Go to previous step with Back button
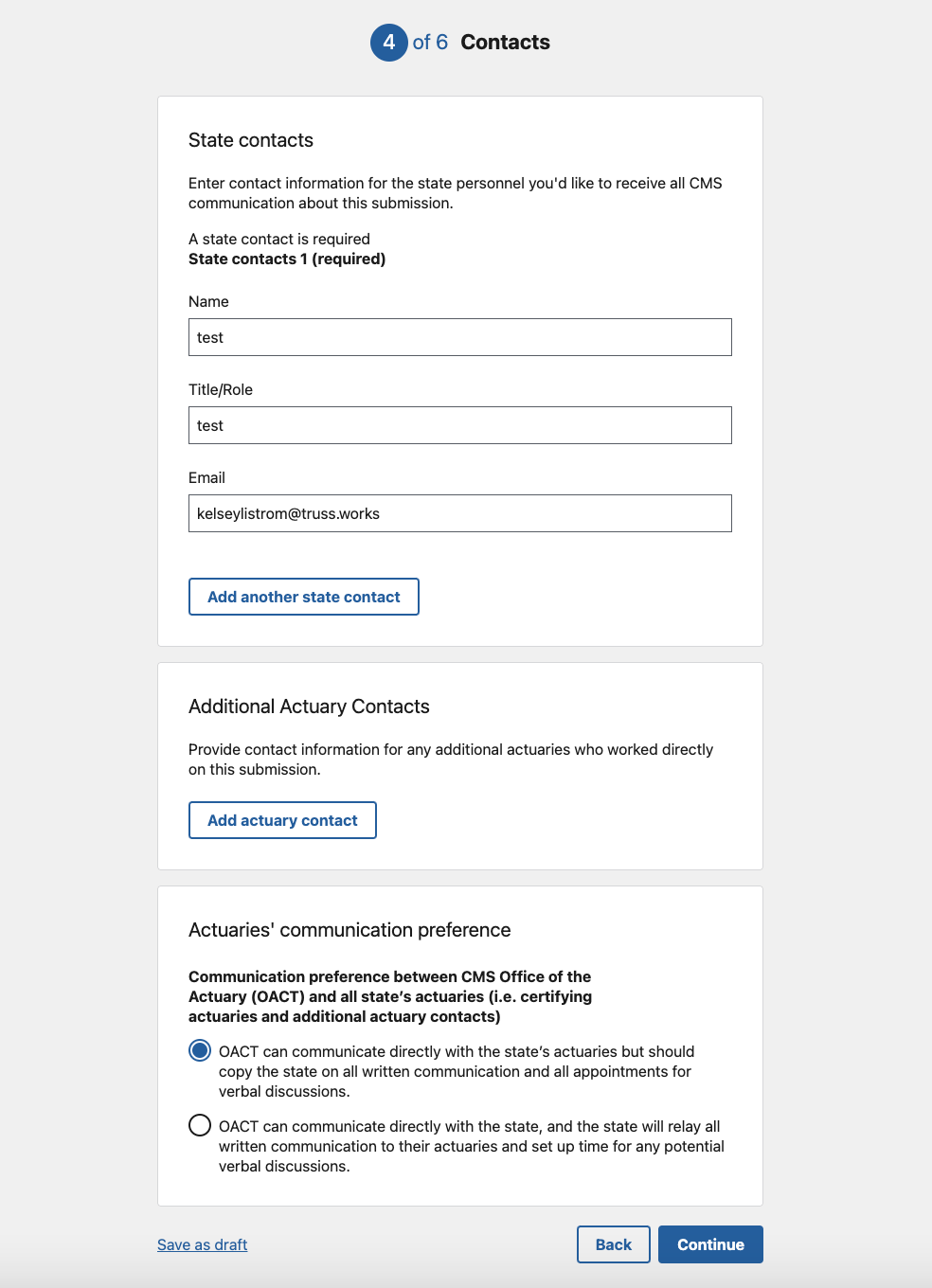Screen dimensions: 932x1288 pos(613,1245)
